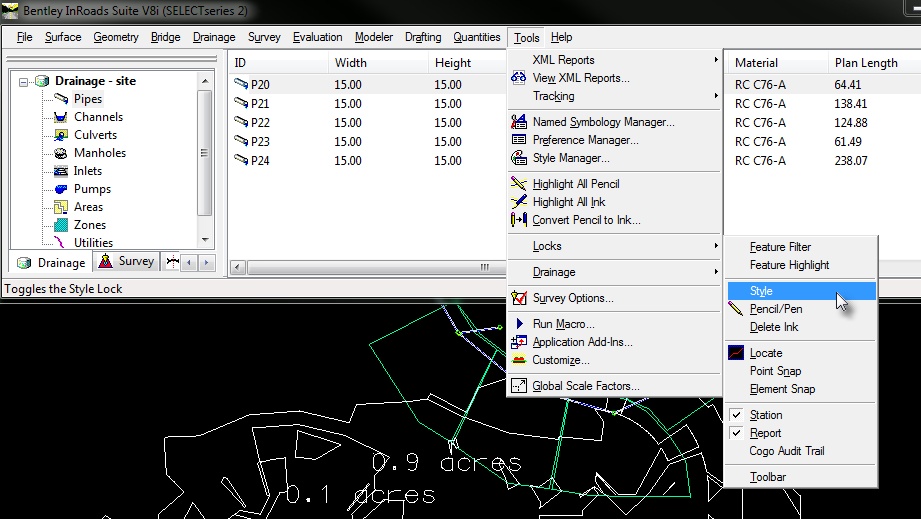
Task: Choose Toolbar in the Locks submenu
Action: tap(801, 477)
